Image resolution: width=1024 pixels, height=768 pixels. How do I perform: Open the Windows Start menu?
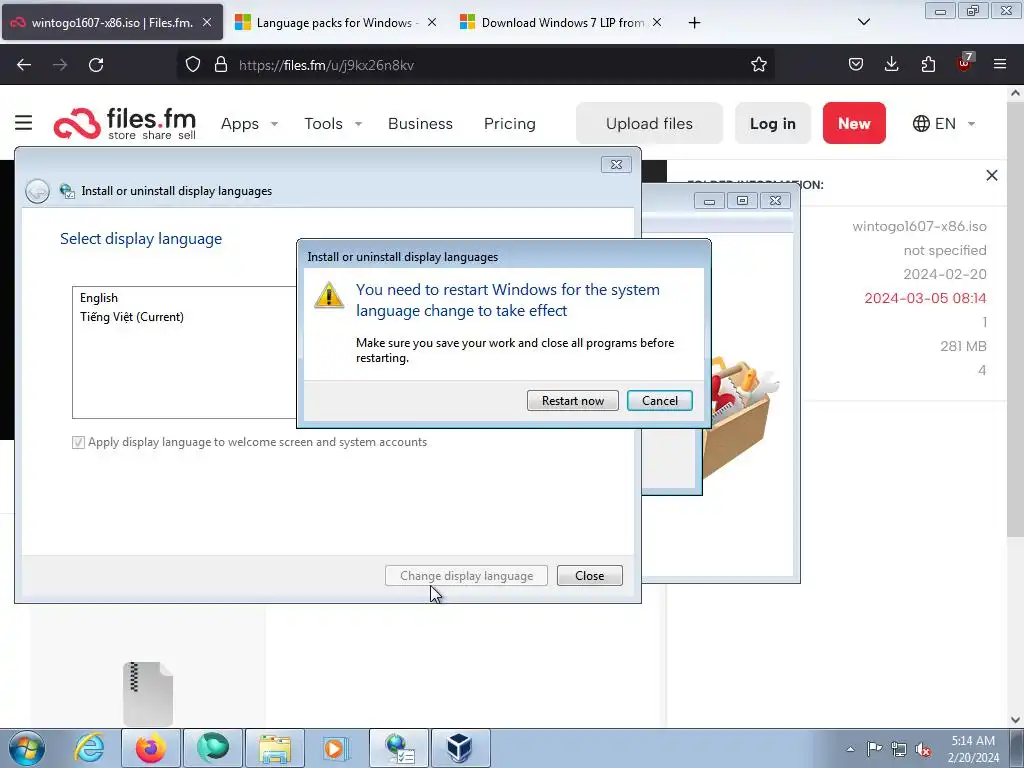[x=27, y=748]
